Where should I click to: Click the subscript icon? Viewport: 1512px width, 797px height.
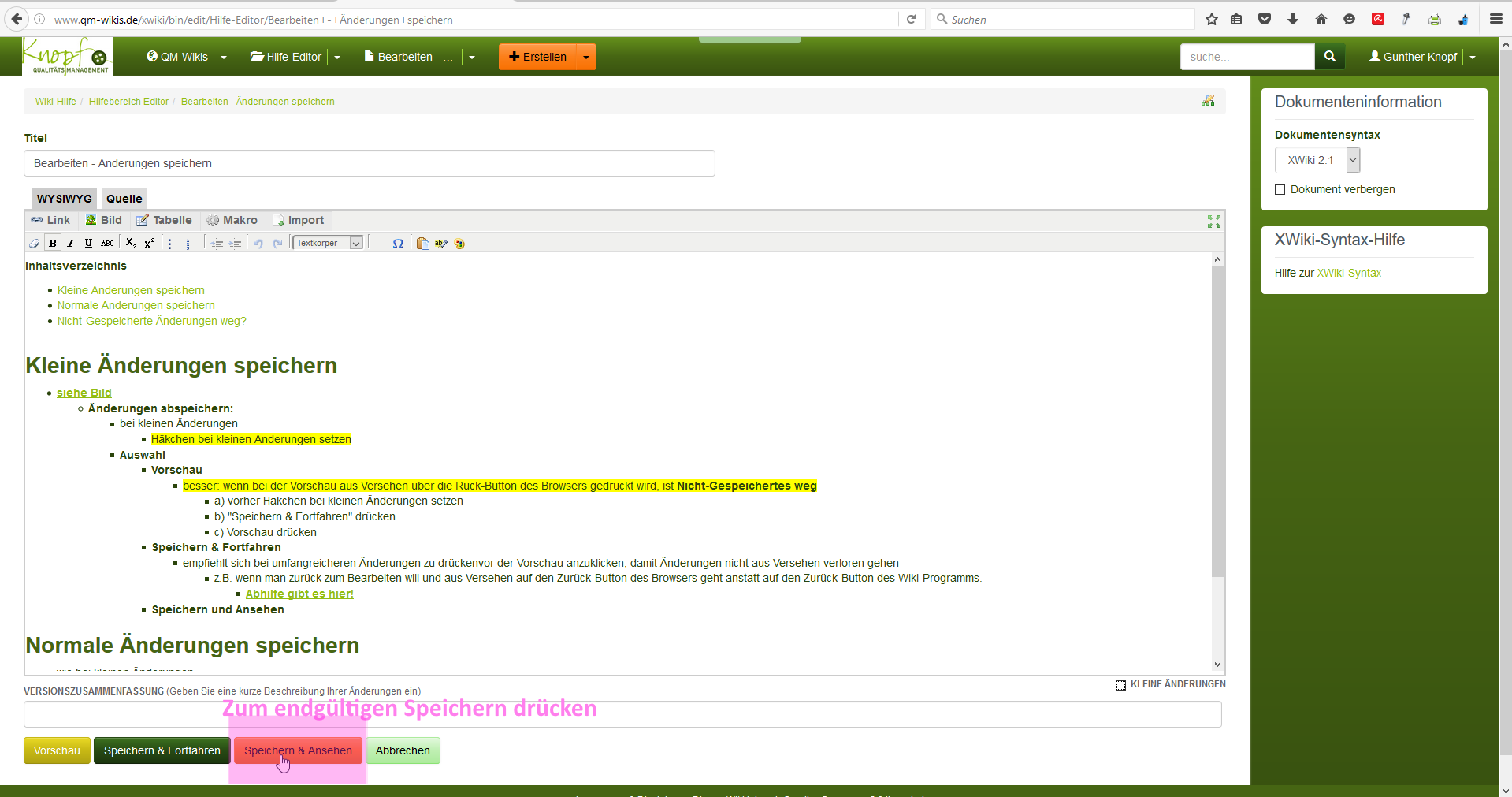tap(131, 244)
